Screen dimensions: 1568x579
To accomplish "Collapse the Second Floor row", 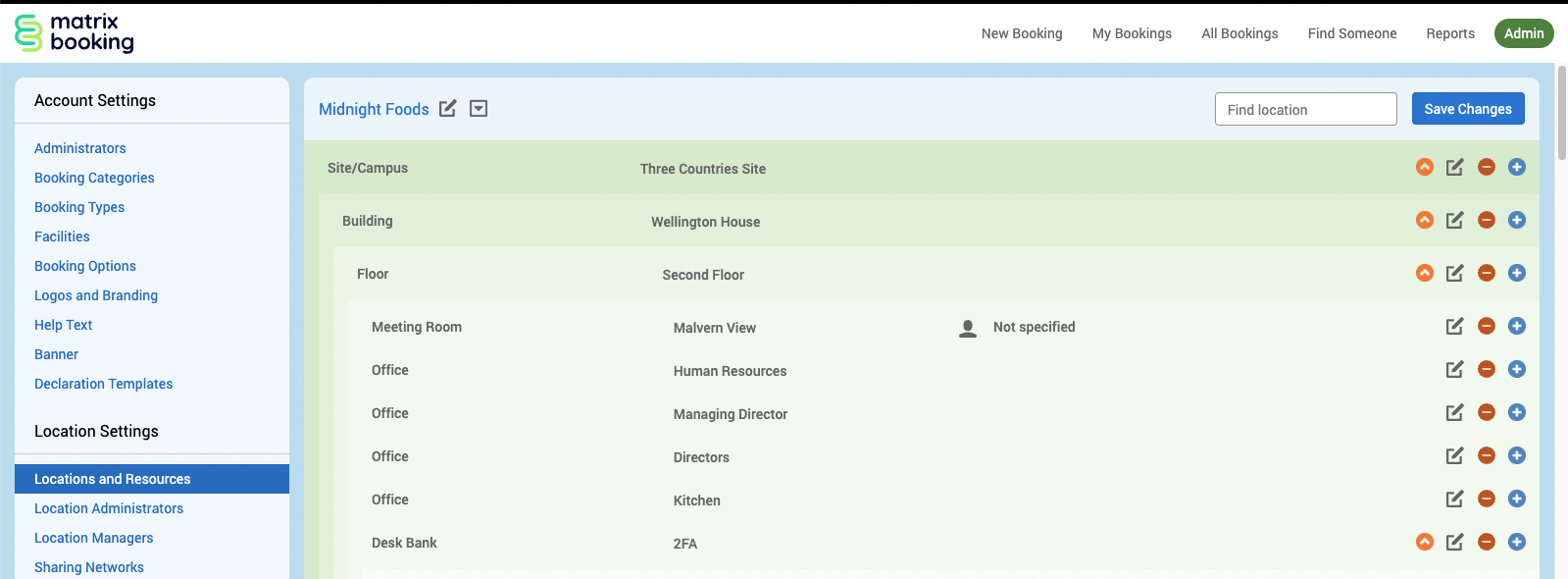I will click(x=1424, y=273).
